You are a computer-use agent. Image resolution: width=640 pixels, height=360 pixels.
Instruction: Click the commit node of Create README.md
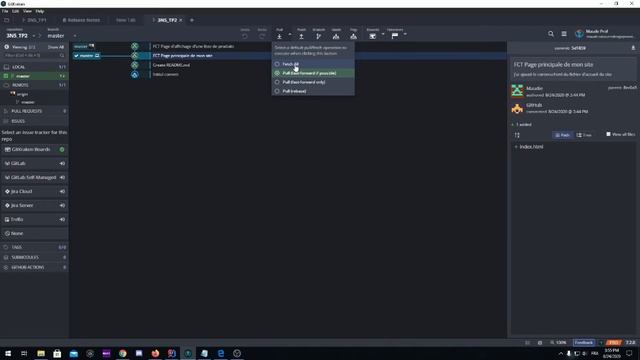pyautogui.click(x=135, y=65)
